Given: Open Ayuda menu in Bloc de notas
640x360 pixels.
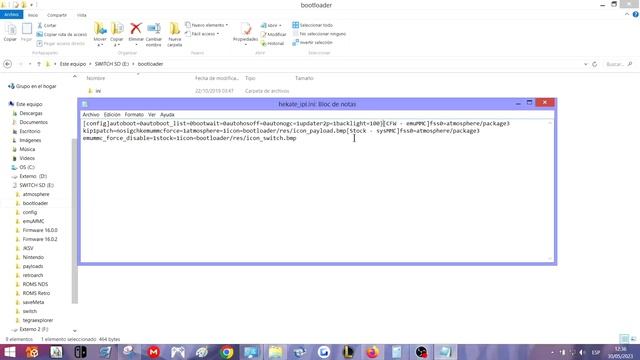Looking at the screenshot, I should coord(167,115).
